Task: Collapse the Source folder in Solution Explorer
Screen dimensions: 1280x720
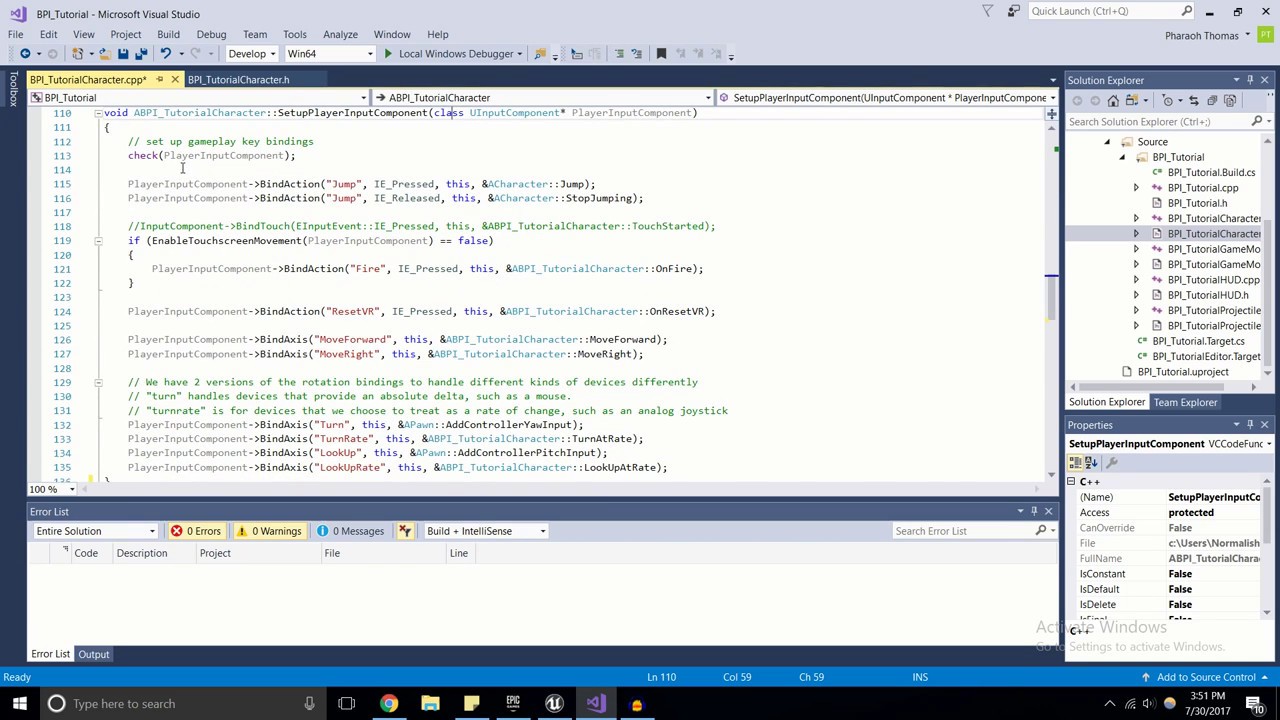Action: 1107,142
